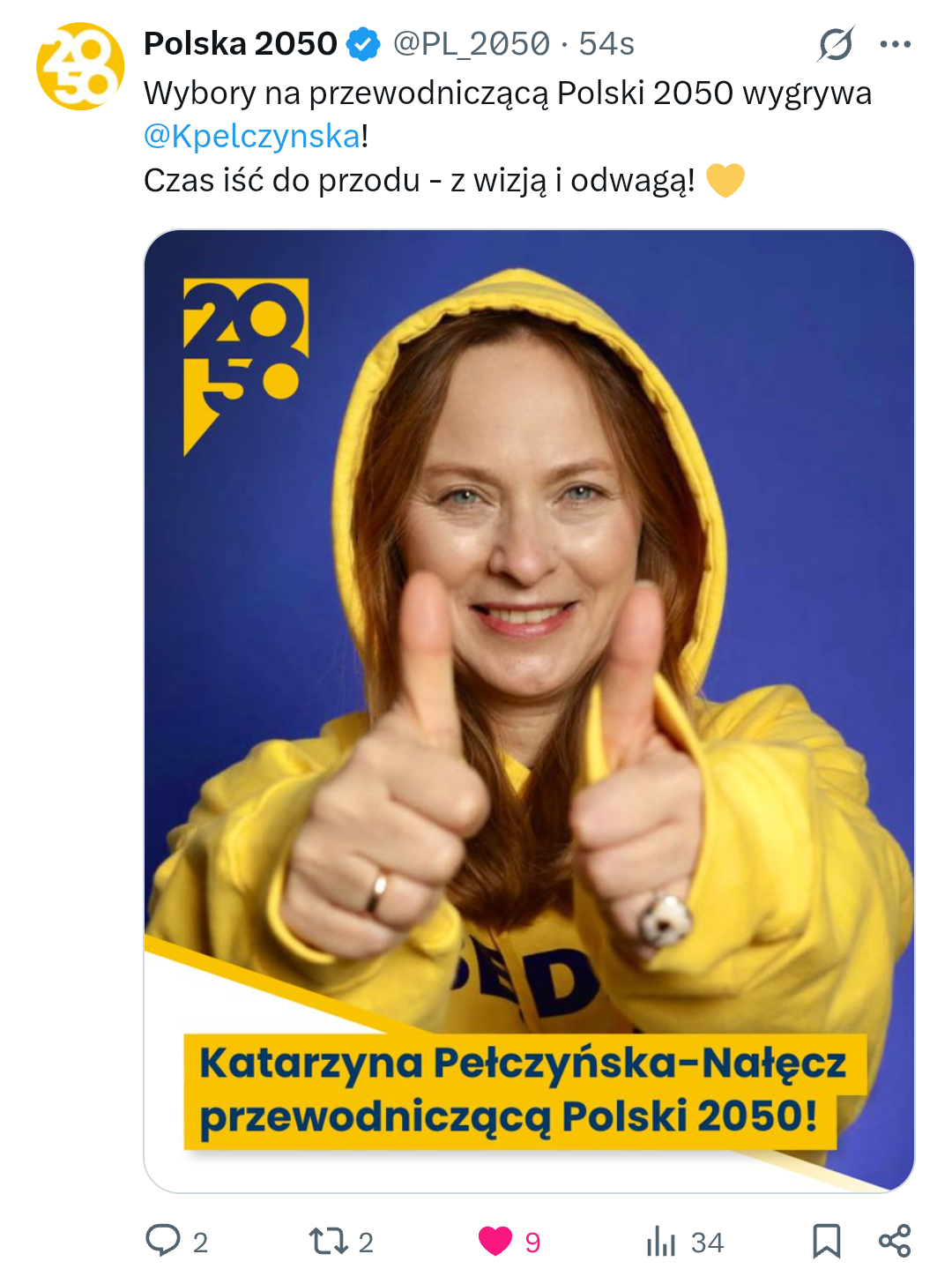This screenshot has width=952, height=1284.
Task: Open the @PL_2050 handle link
Action: pos(471,43)
